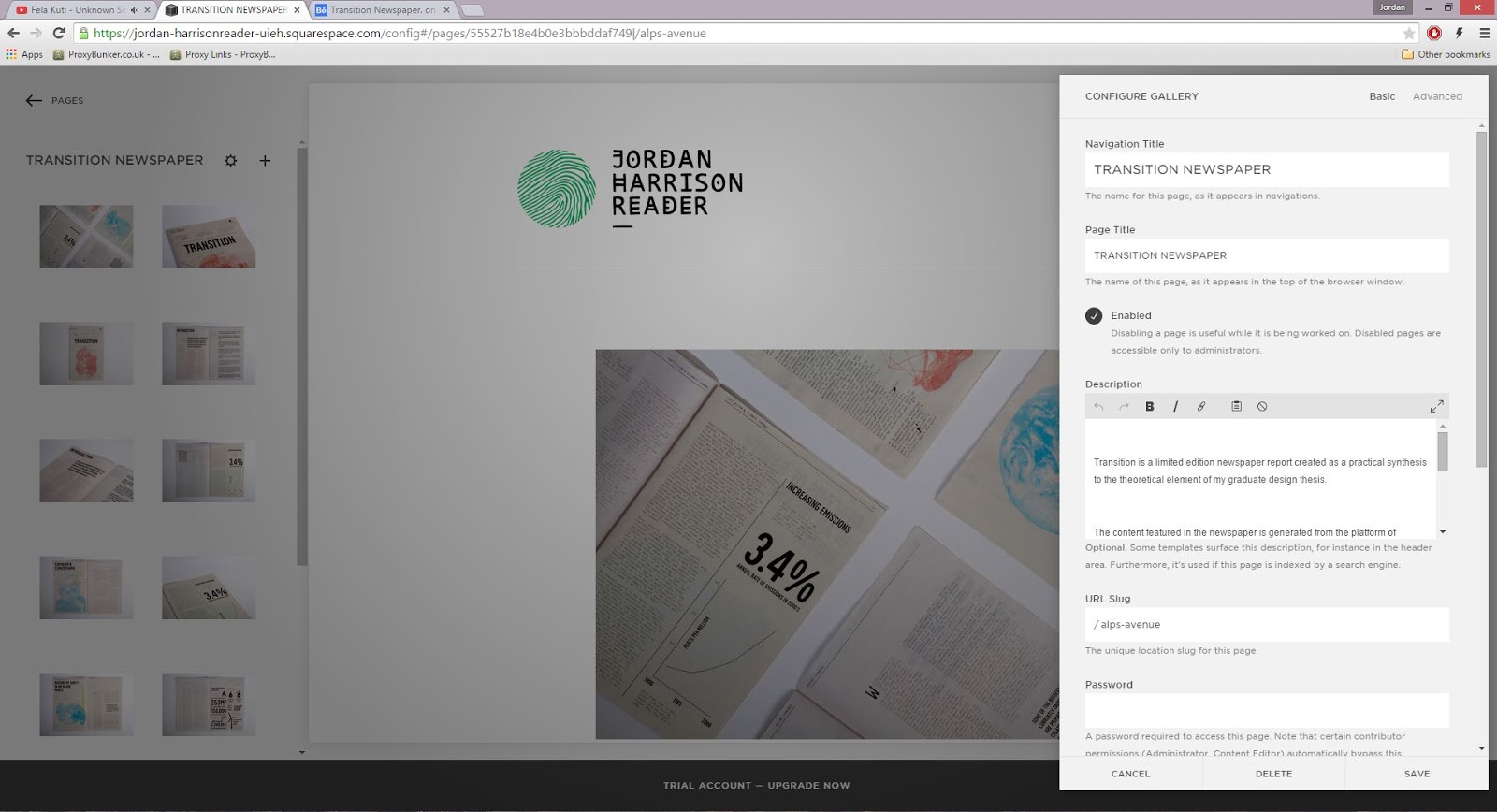Click the configure panel vertical scrollbar
Viewport: 1497px width, 812px height.
[1481, 299]
